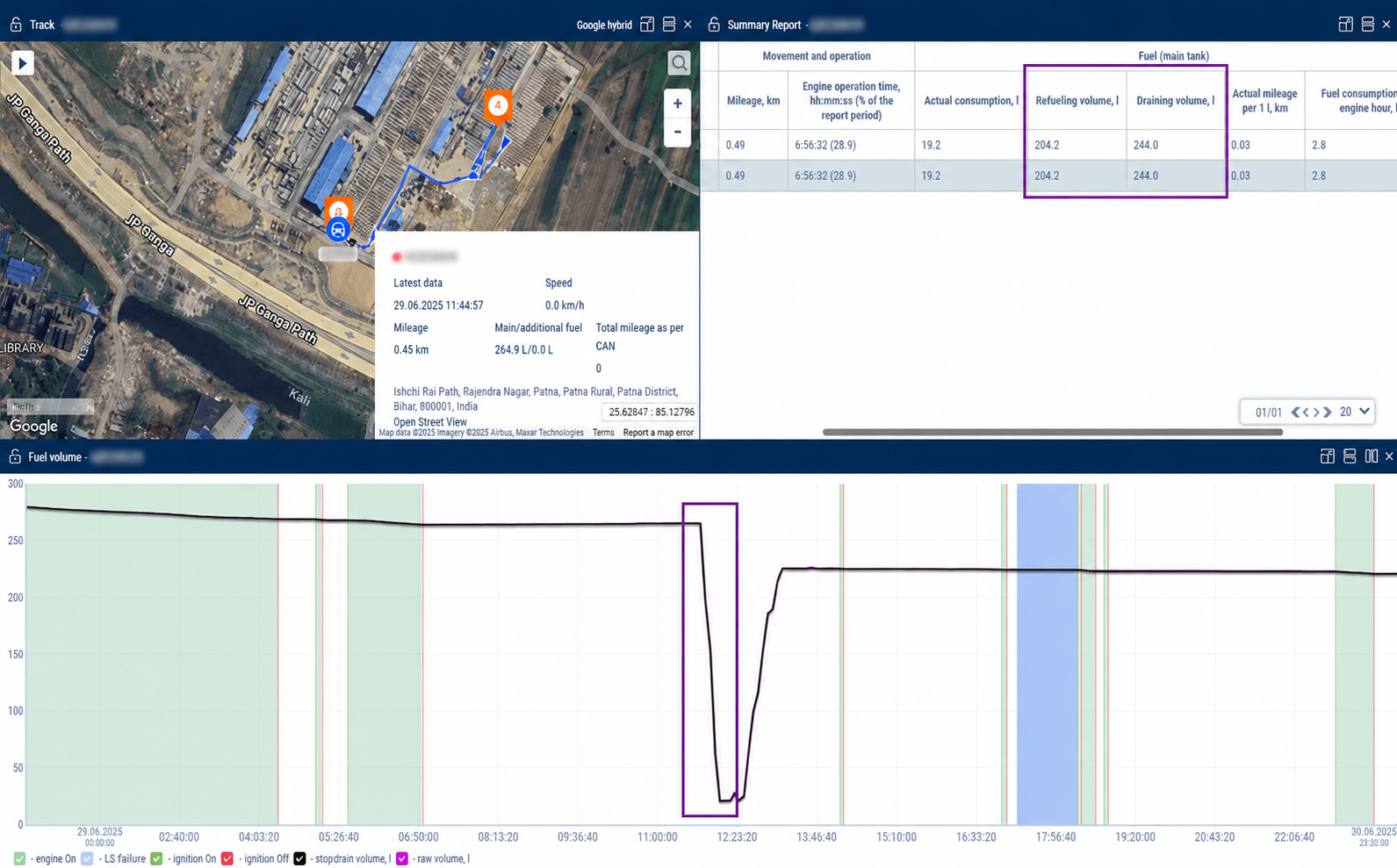Screen dimensions: 1397x868
Task: Click the 264.9 L/0.0 L fuel value
Action: click(x=524, y=349)
